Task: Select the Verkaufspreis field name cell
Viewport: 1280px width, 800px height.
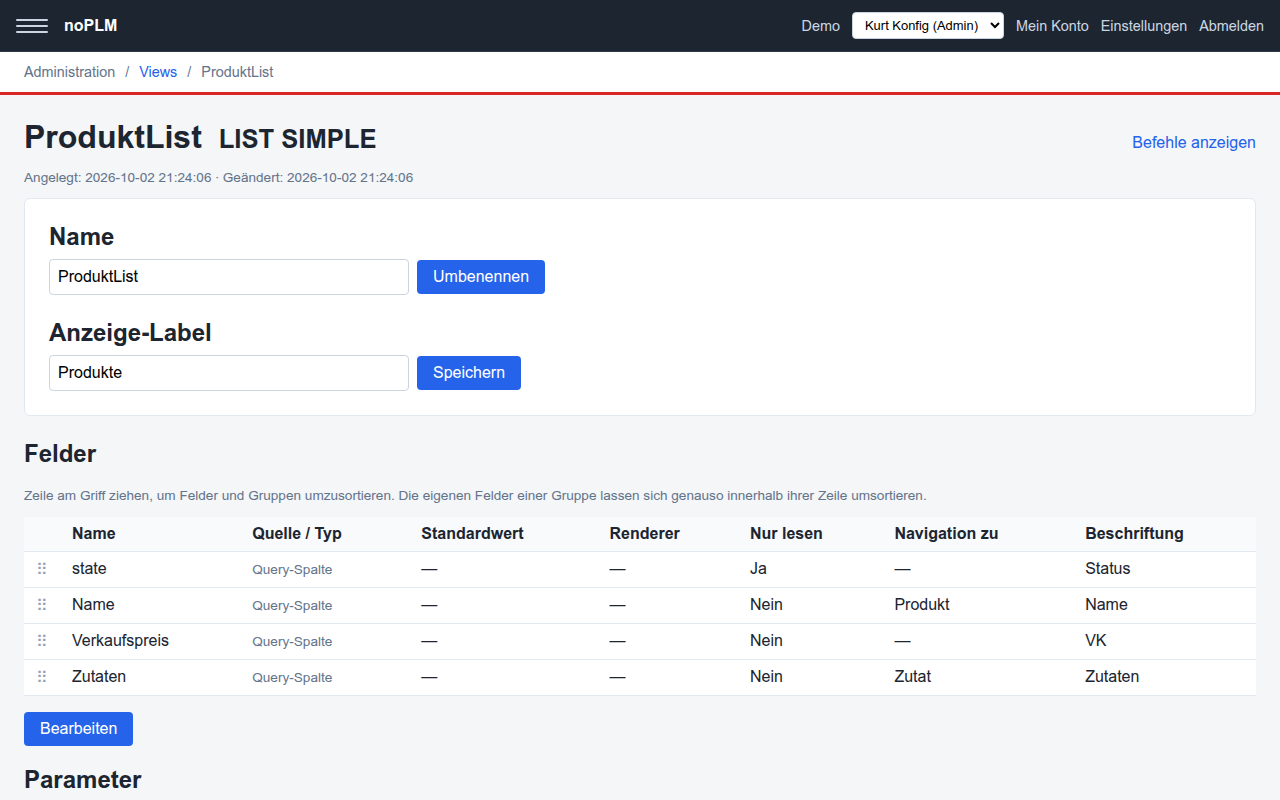Action: pyautogui.click(x=121, y=641)
